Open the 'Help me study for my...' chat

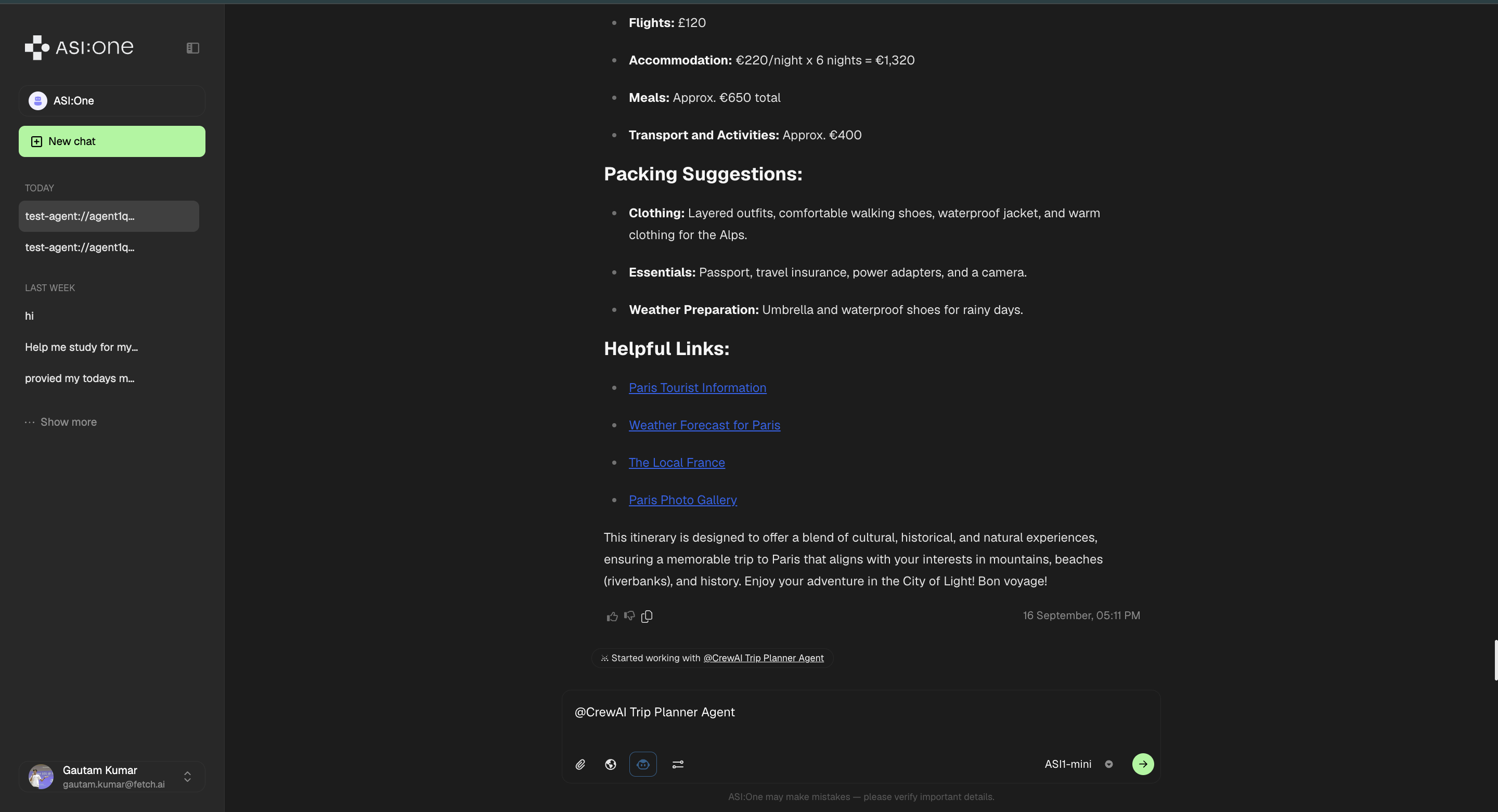82,347
